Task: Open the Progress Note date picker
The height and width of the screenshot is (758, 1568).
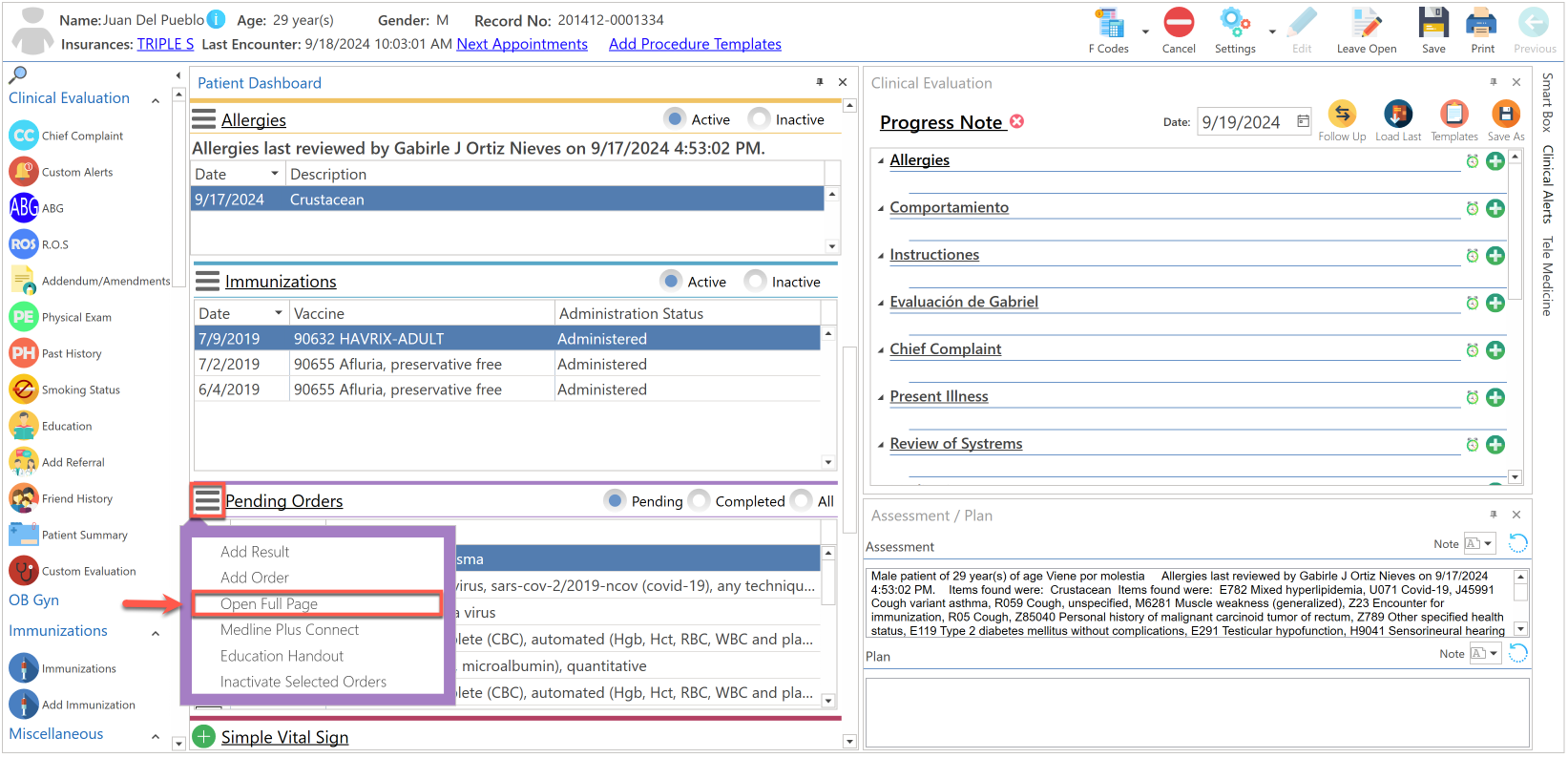Action: tap(1303, 121)
